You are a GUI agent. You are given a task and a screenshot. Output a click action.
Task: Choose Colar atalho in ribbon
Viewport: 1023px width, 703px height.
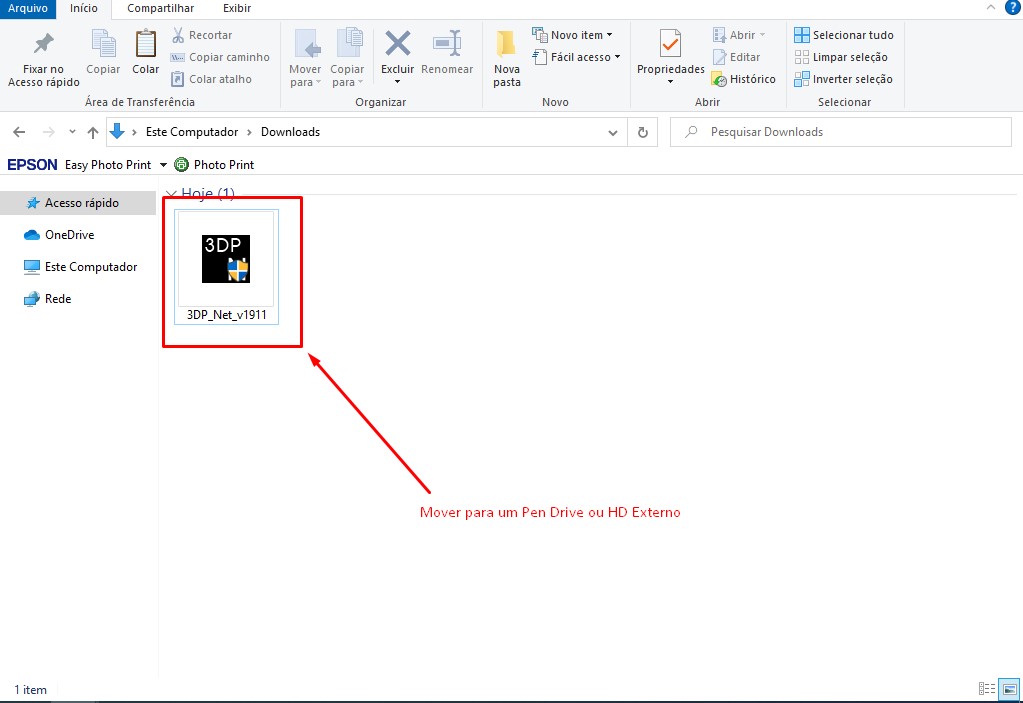pos(211,79)
